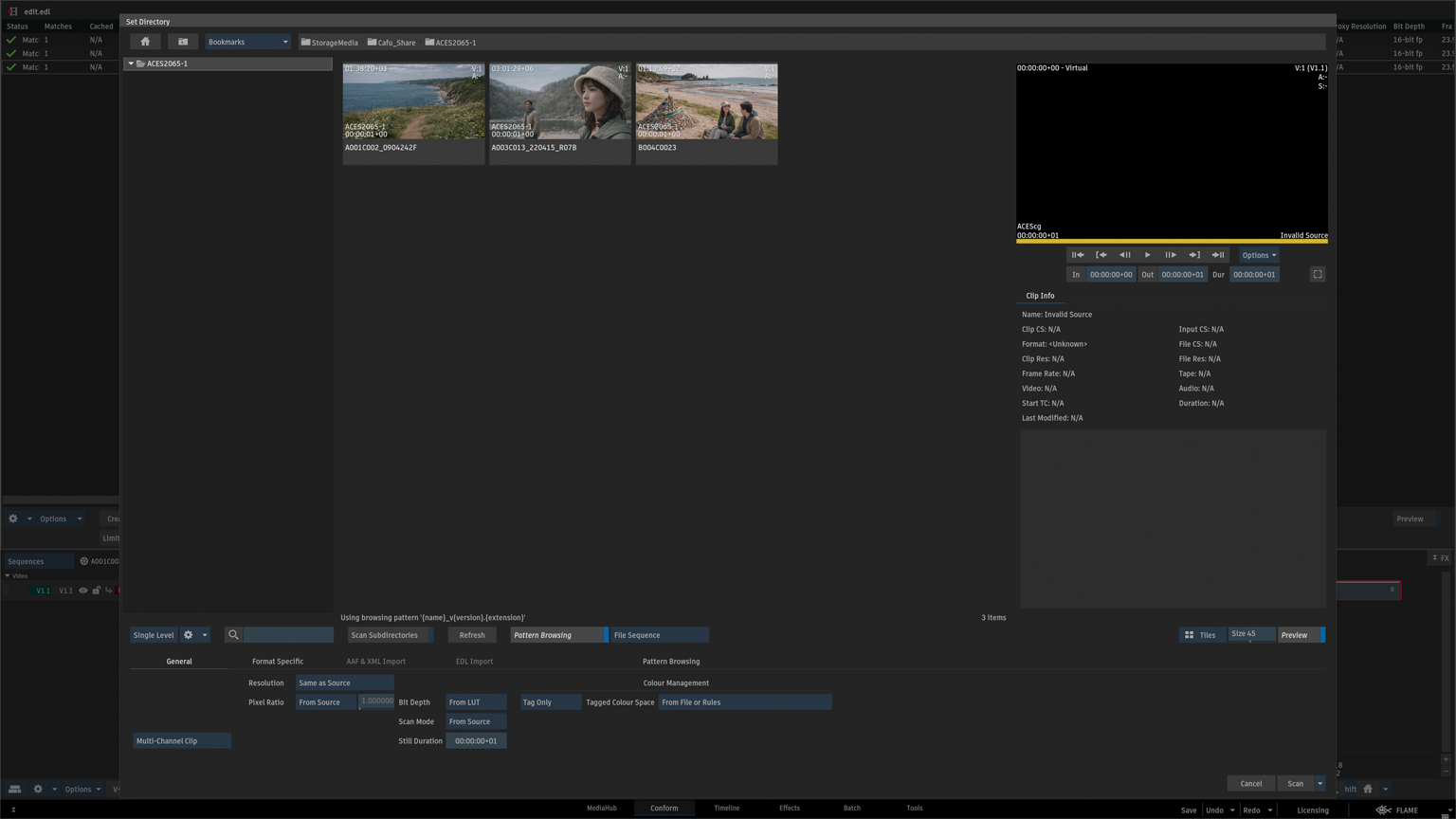
Task: Enable Scan Subdirectories
Action: click(x=389, y=635)
